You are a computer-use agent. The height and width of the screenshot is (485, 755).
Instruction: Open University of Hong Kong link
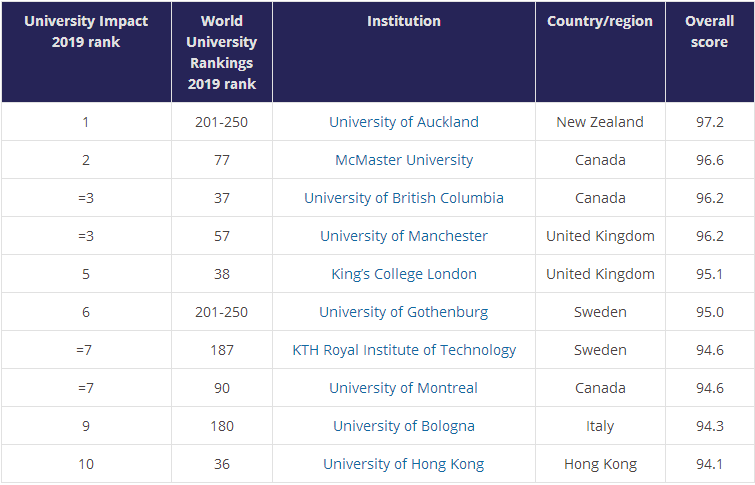403,464
